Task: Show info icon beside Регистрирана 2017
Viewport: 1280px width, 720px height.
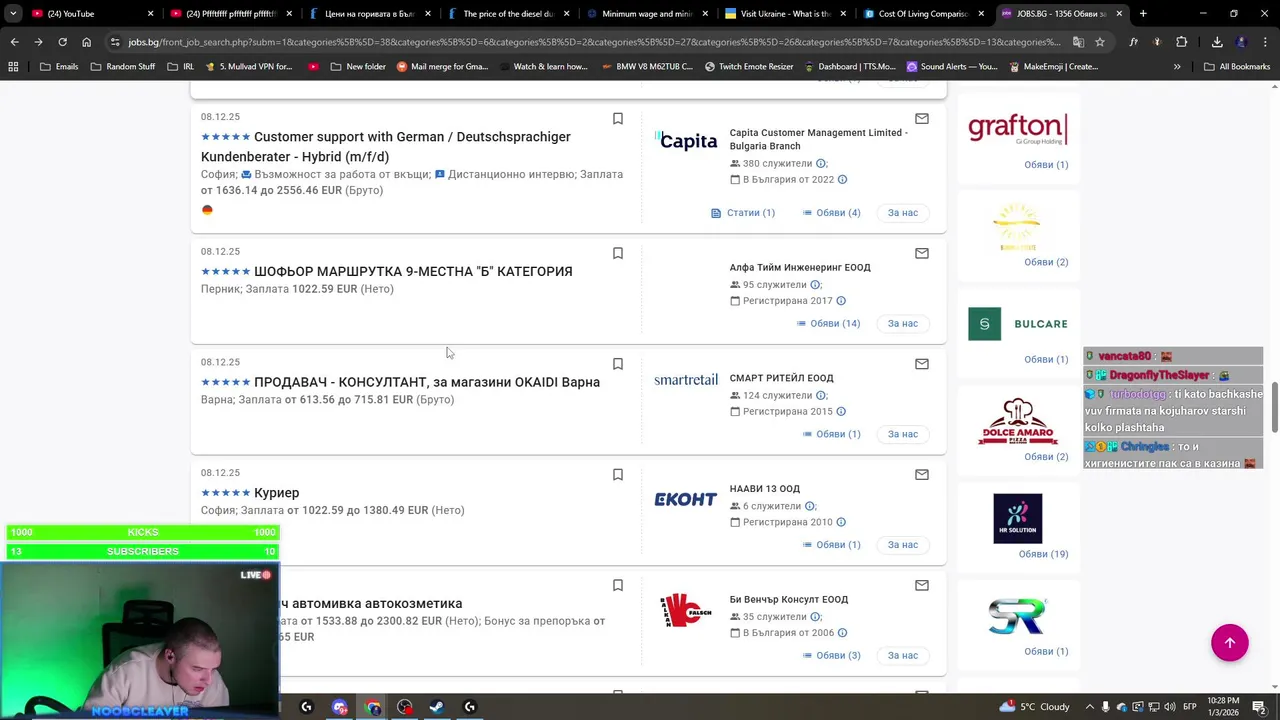Action: pos(841,301)
